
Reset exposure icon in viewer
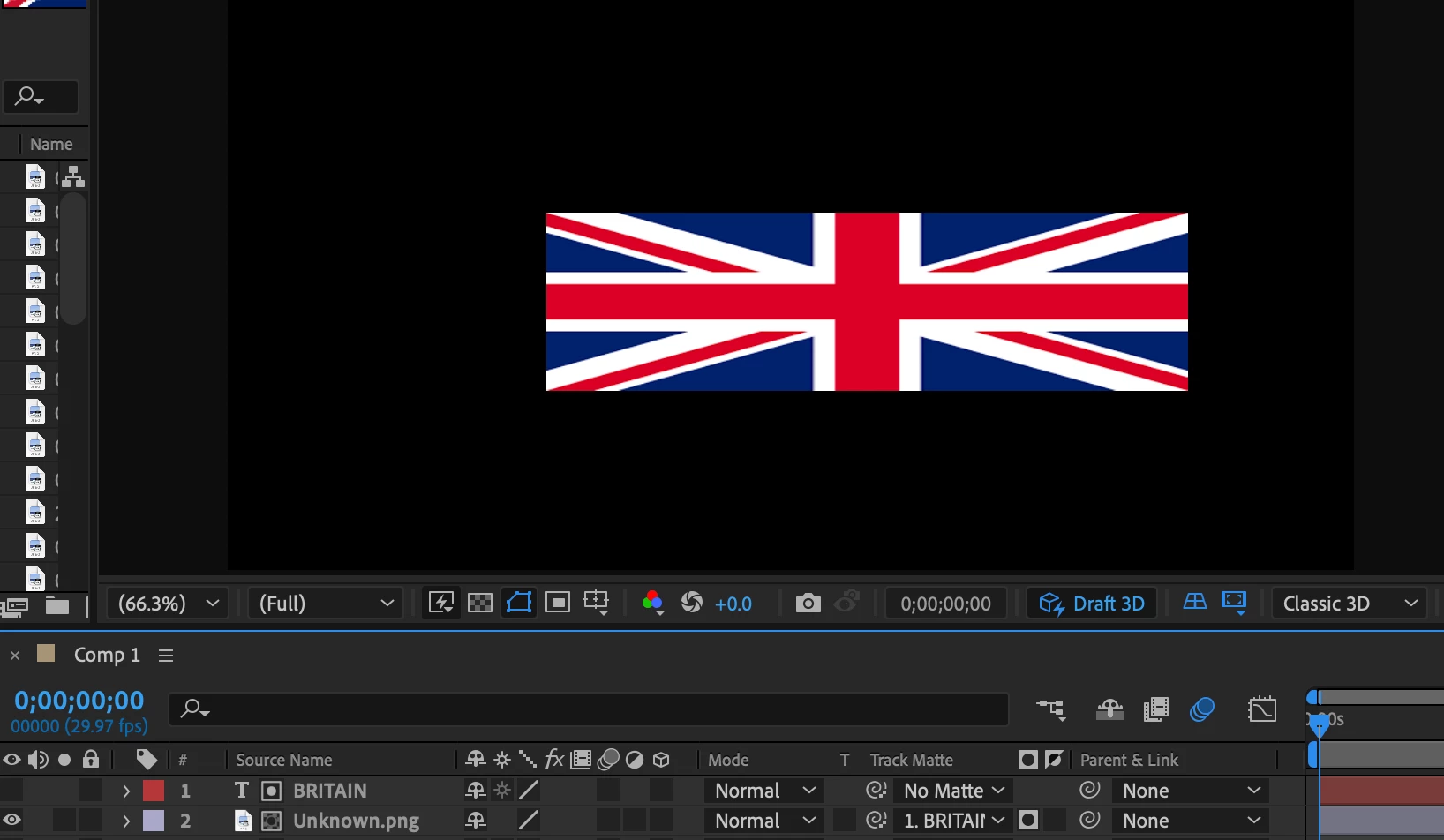pyautogui.click(x=692, y=604)
